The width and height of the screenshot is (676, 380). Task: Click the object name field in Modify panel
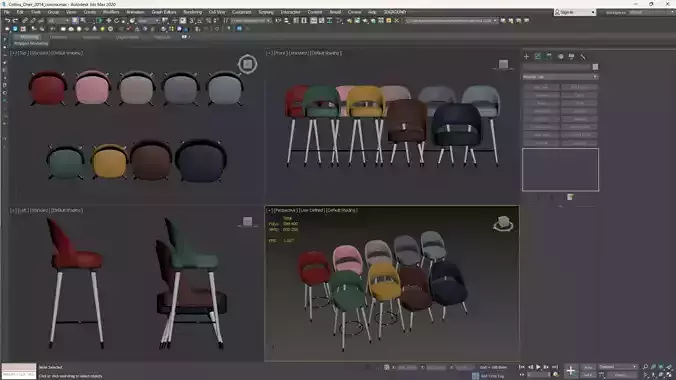(x=557, y=67)
